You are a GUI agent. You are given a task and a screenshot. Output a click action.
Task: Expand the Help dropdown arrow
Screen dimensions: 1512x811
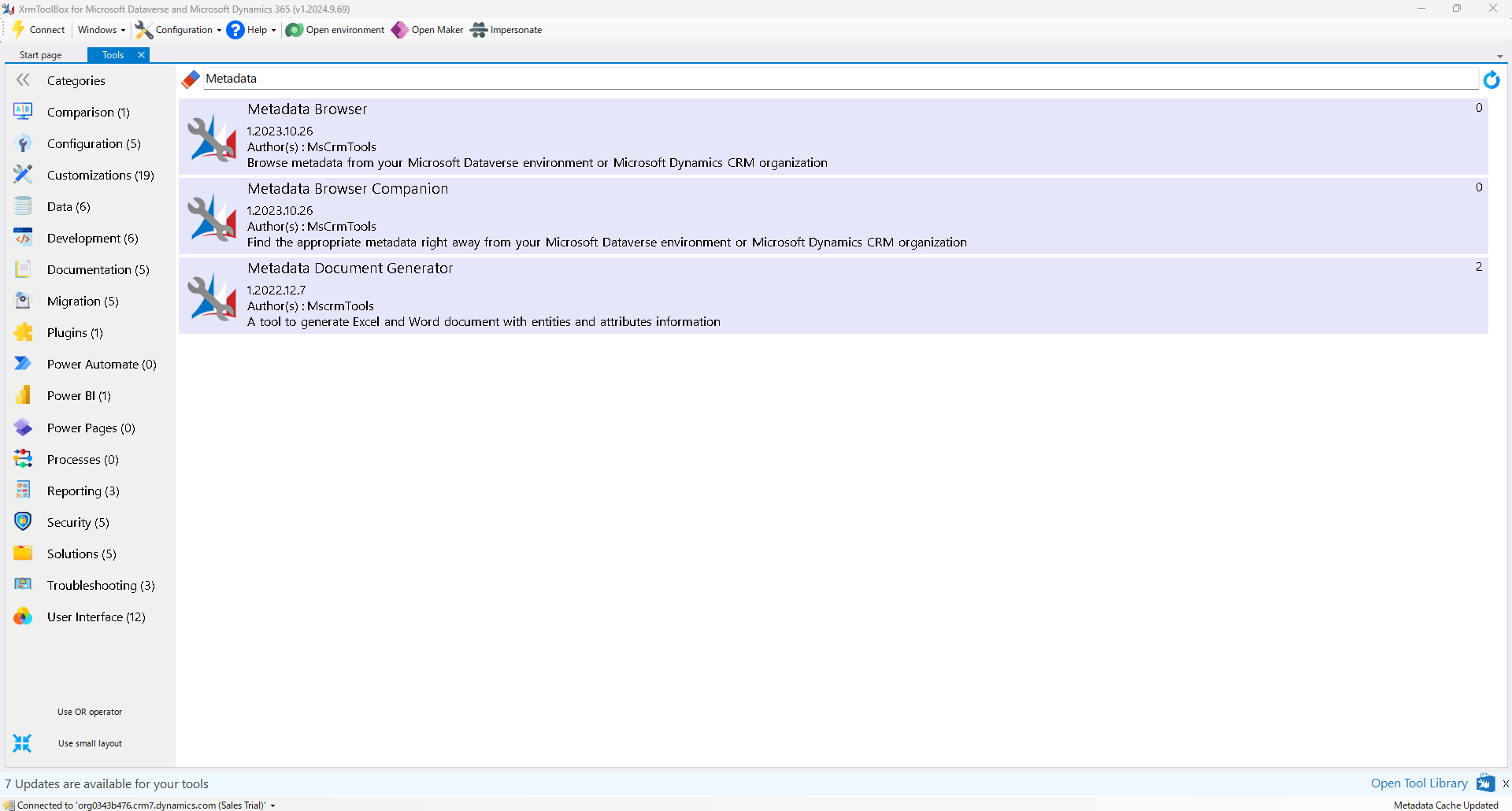coord(273,31)
